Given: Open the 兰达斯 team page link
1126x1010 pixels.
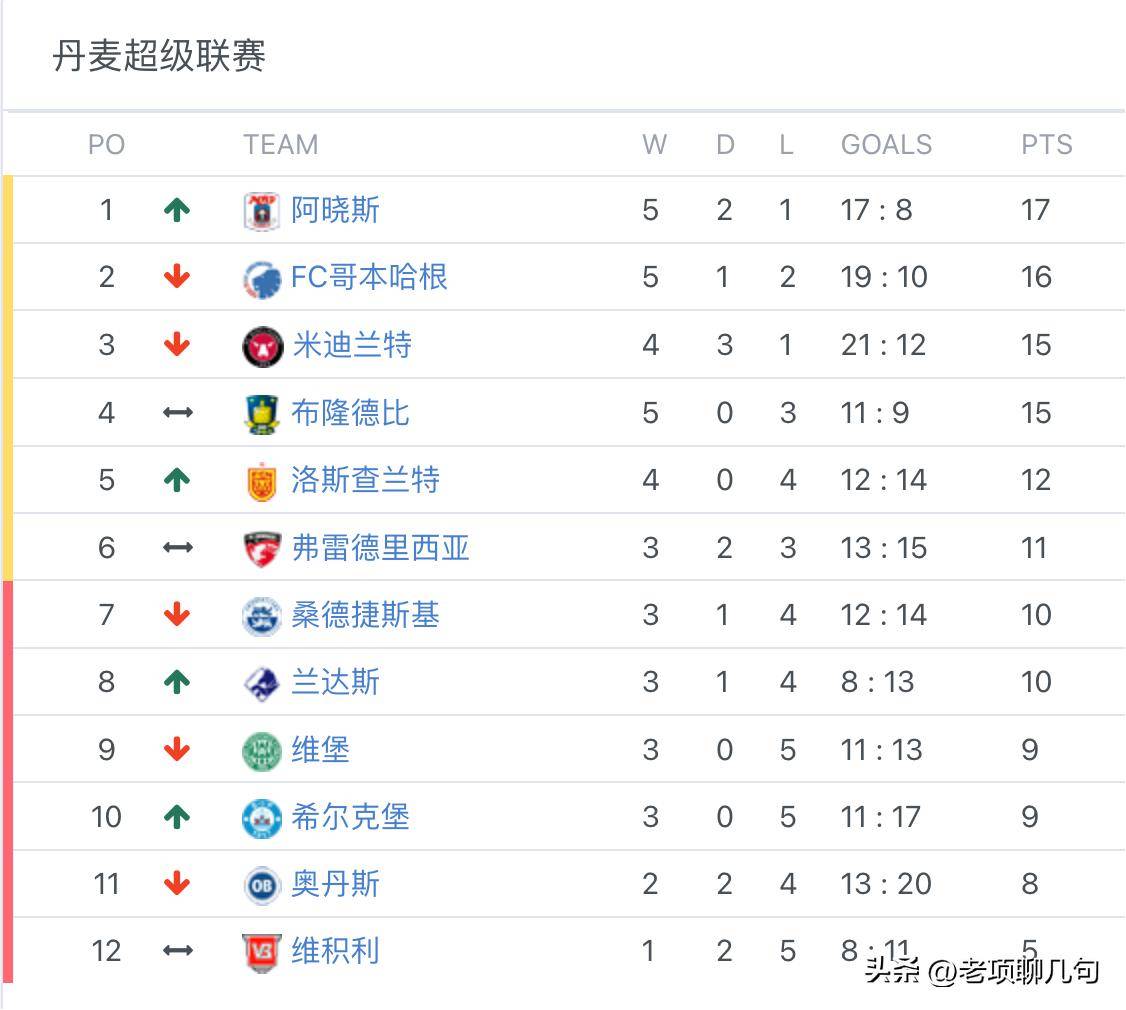Looking at the screenshot, I should 333,681.
